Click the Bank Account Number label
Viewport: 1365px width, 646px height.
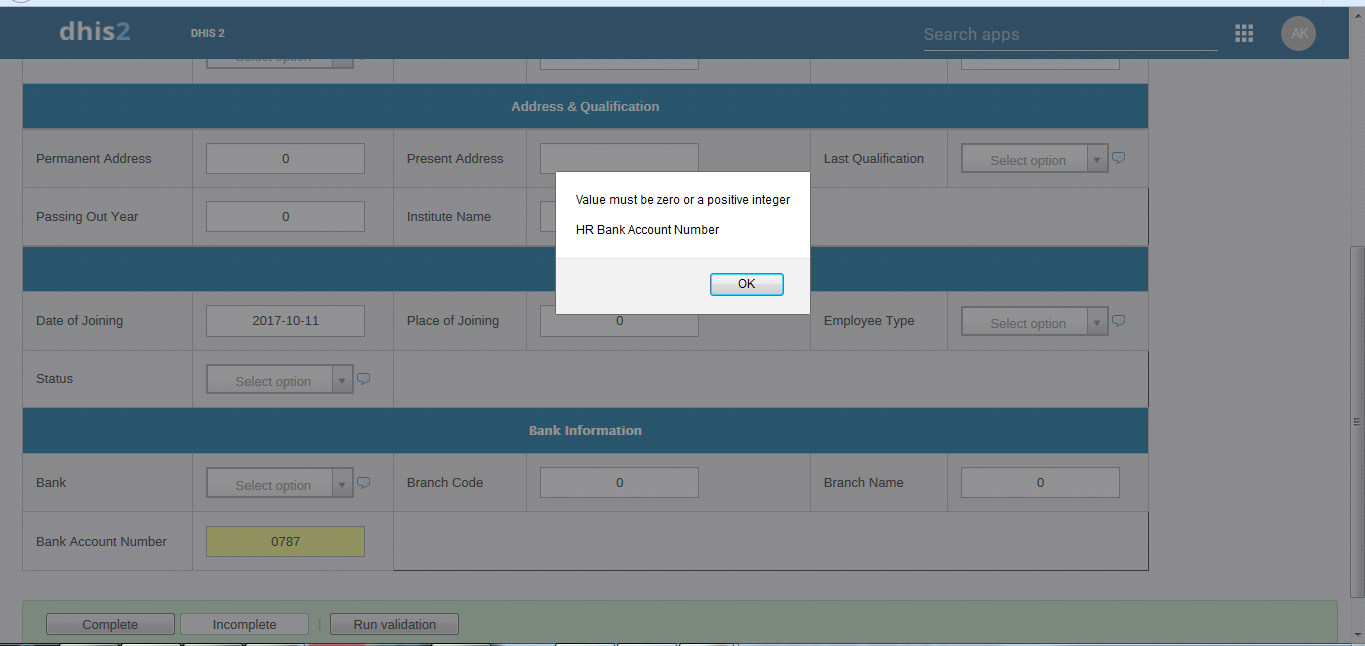tap(101, 541)
